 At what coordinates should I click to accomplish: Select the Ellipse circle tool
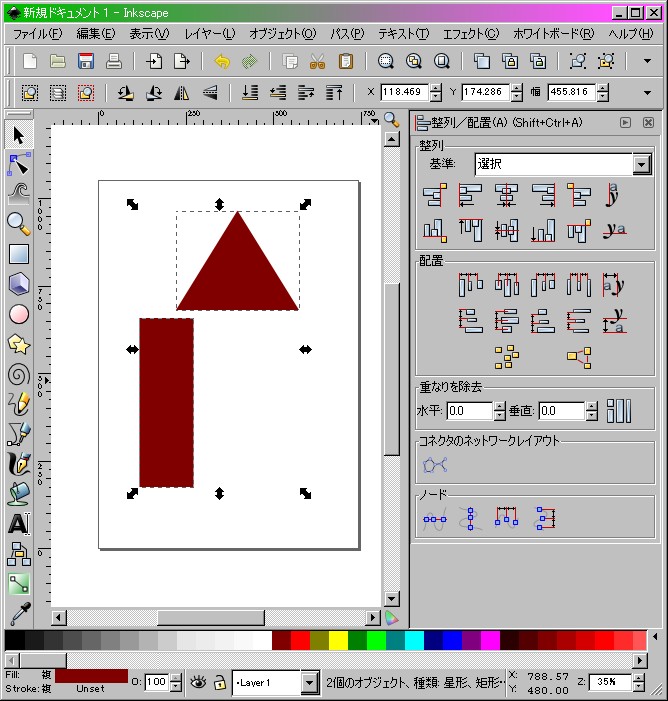19,314
